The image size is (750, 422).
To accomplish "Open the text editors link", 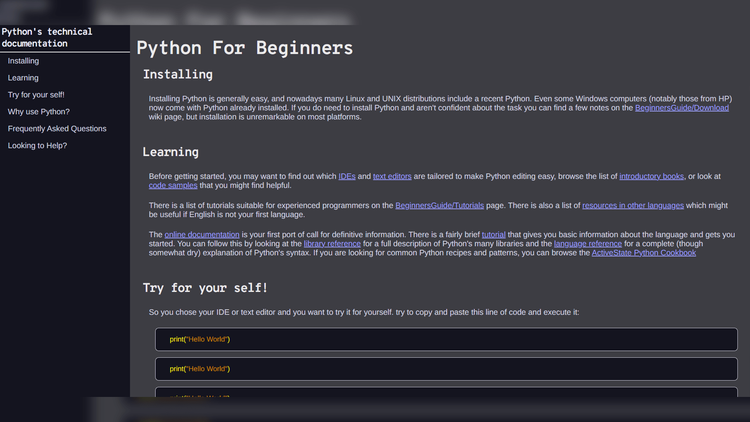I will (392, 176).
